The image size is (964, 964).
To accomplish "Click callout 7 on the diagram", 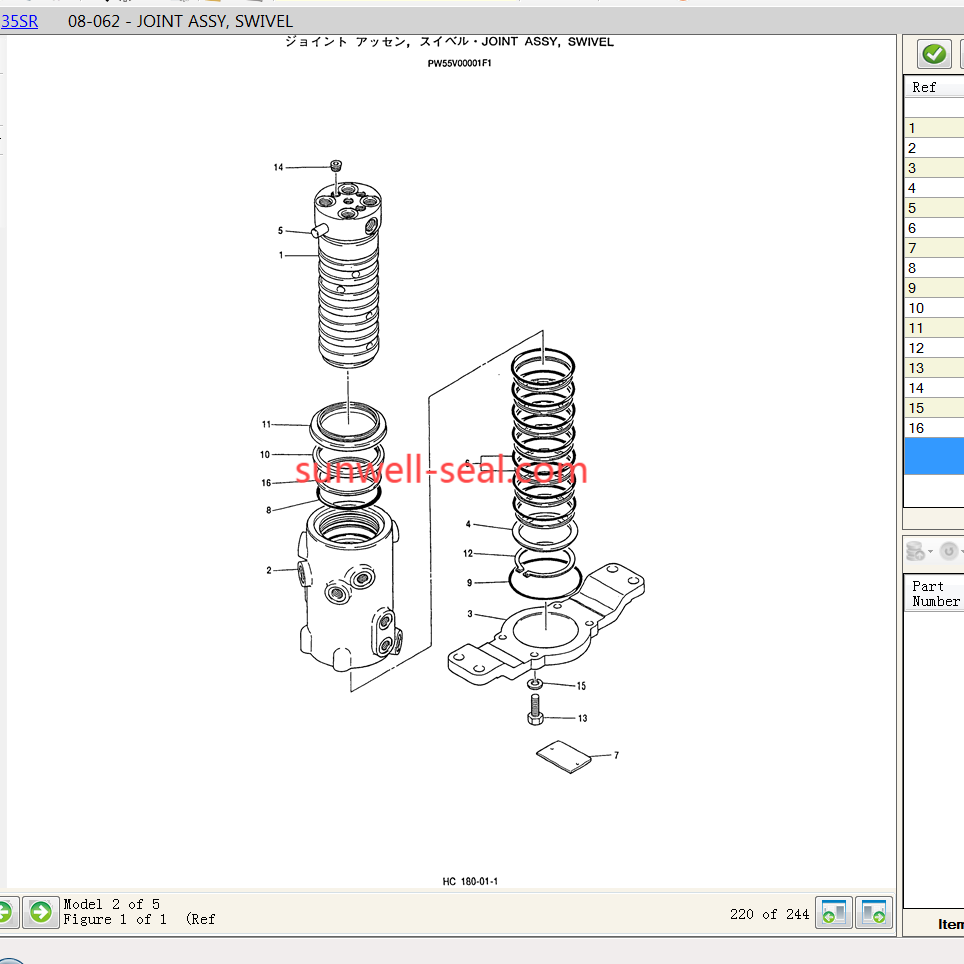I will click(x=616, y=755).
